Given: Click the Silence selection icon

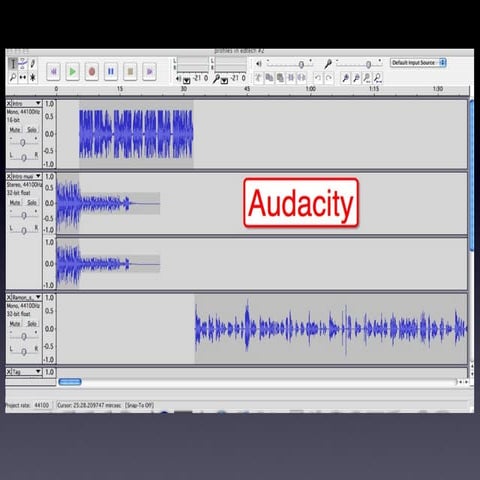Looking at the screenshot, I should [302, 78].
